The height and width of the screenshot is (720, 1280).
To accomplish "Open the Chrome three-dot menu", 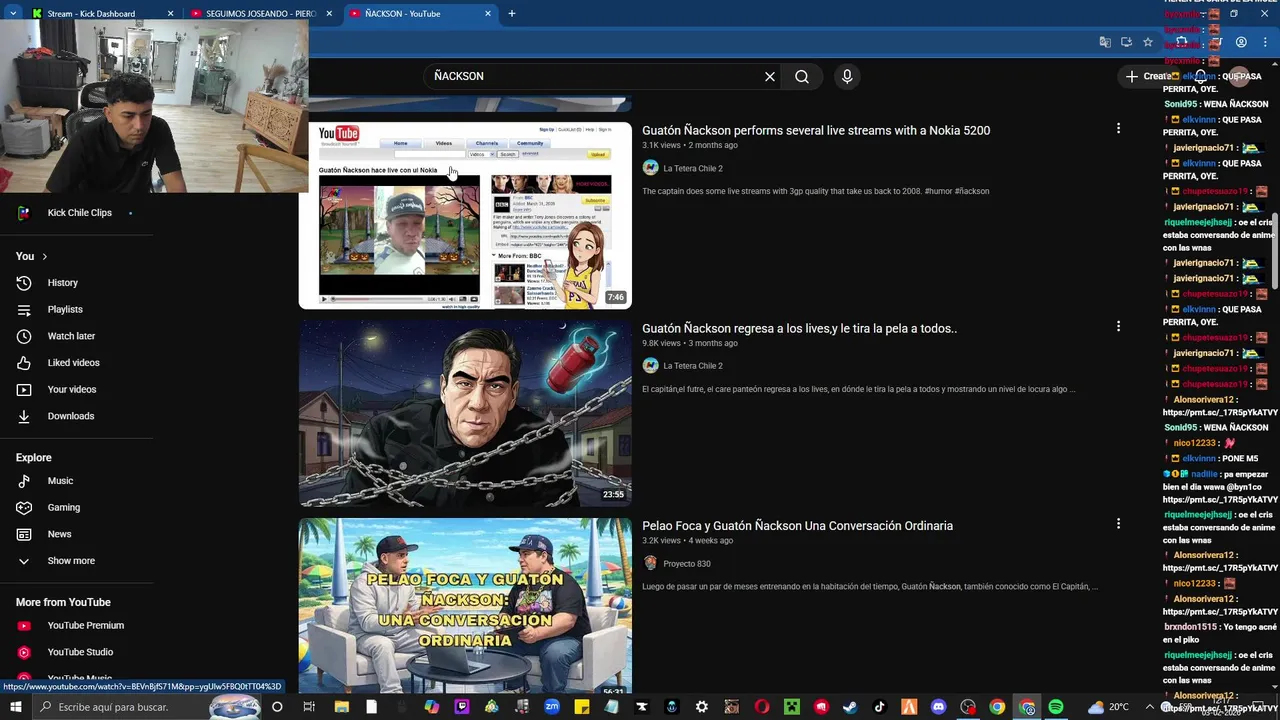I will coord(1264,42).
